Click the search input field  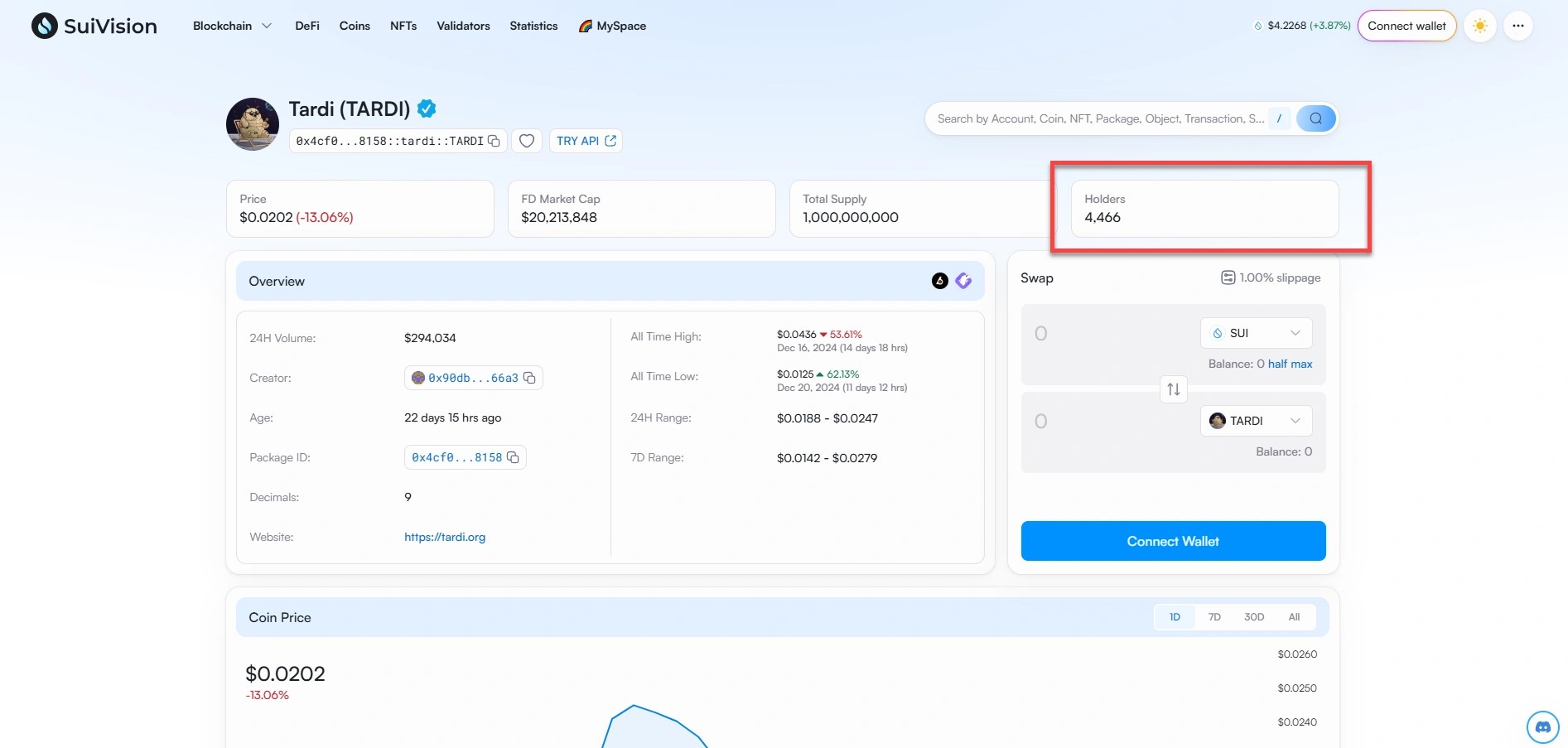[1093, 118]
